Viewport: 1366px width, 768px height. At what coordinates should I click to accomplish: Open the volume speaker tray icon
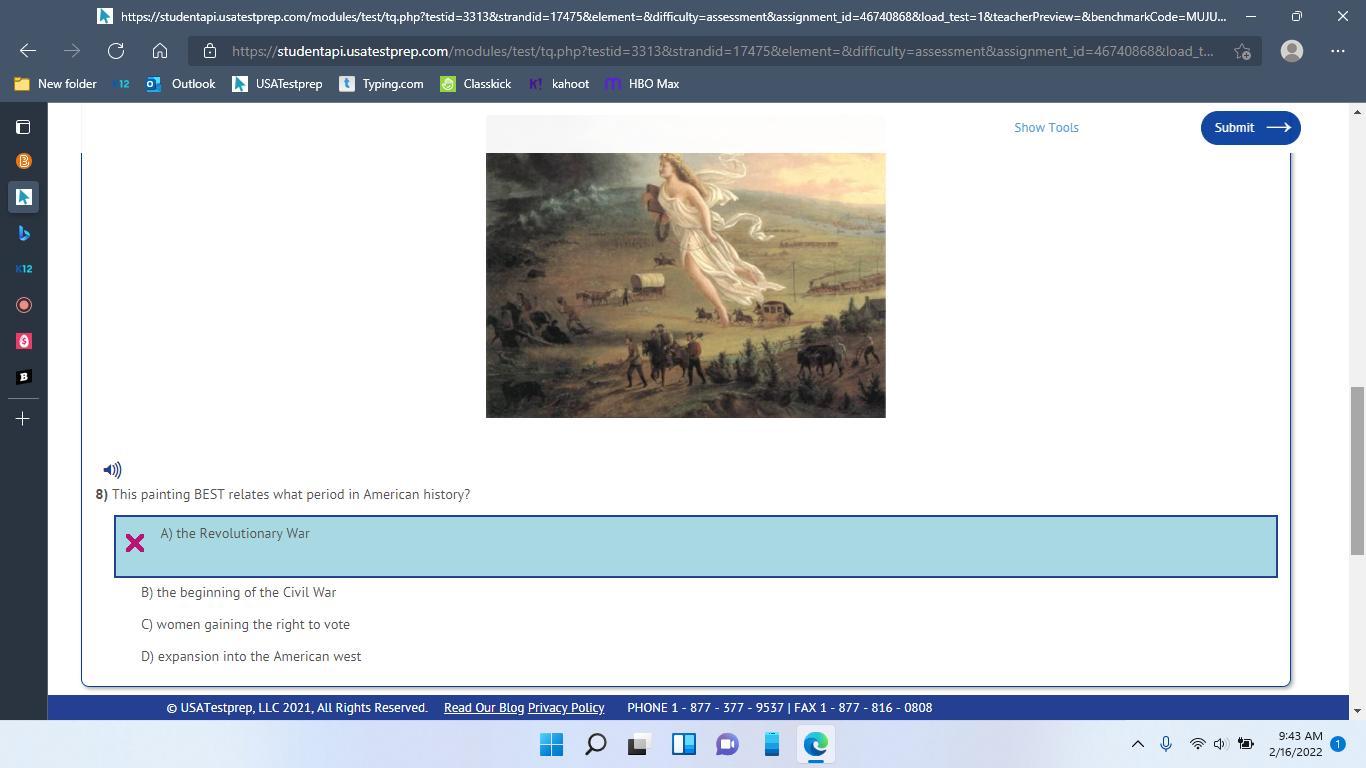tap(1220, 744)
